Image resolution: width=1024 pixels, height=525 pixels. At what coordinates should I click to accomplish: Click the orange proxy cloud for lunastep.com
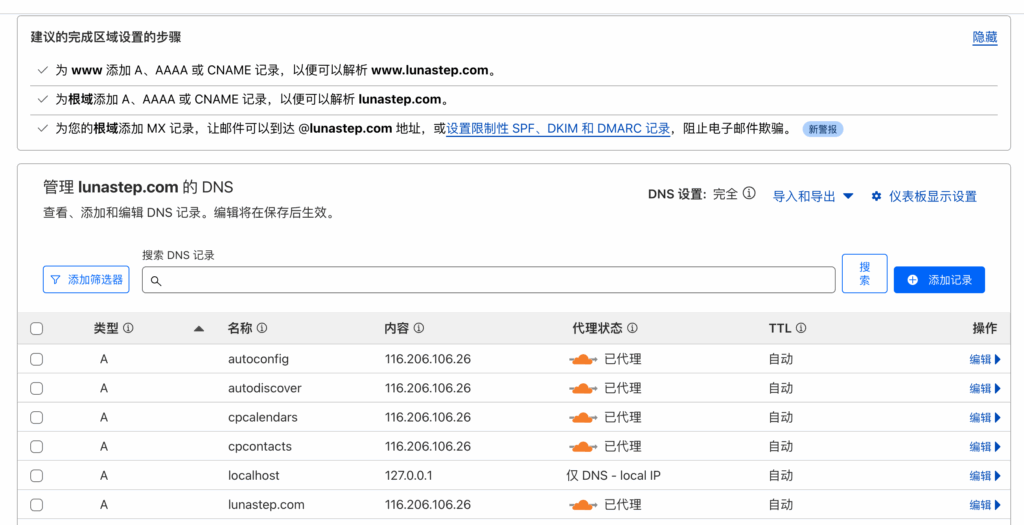tap(583, 505)
